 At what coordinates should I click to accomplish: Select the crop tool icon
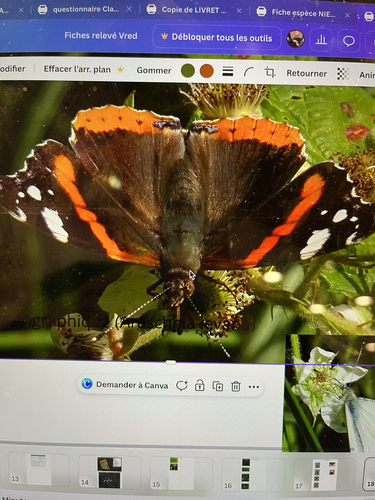coord(270,72)
